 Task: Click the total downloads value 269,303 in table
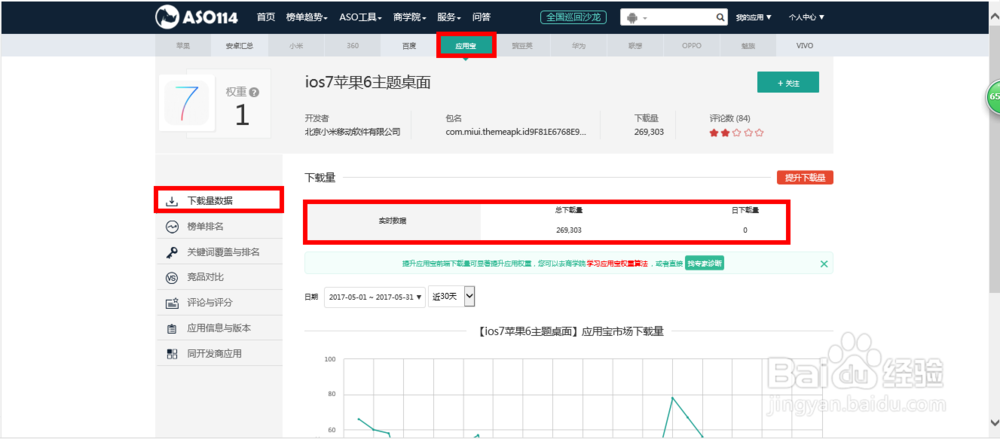click(569, 230)
